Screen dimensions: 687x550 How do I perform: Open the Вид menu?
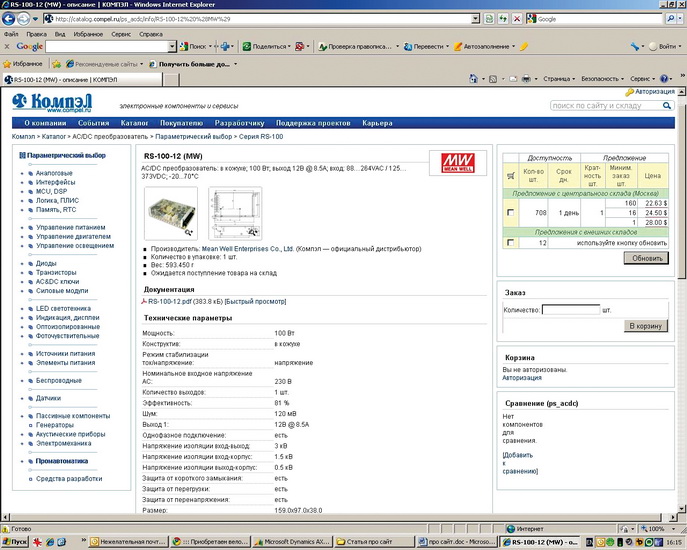point(60,34)
